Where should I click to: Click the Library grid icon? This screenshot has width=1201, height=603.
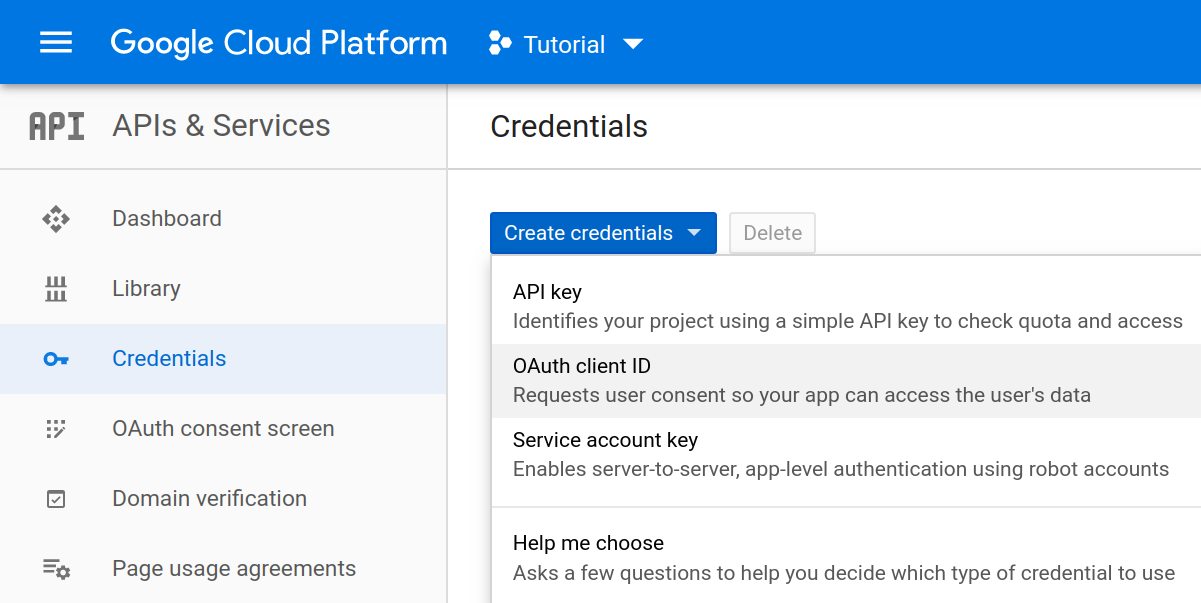click(x=55, y=288)
